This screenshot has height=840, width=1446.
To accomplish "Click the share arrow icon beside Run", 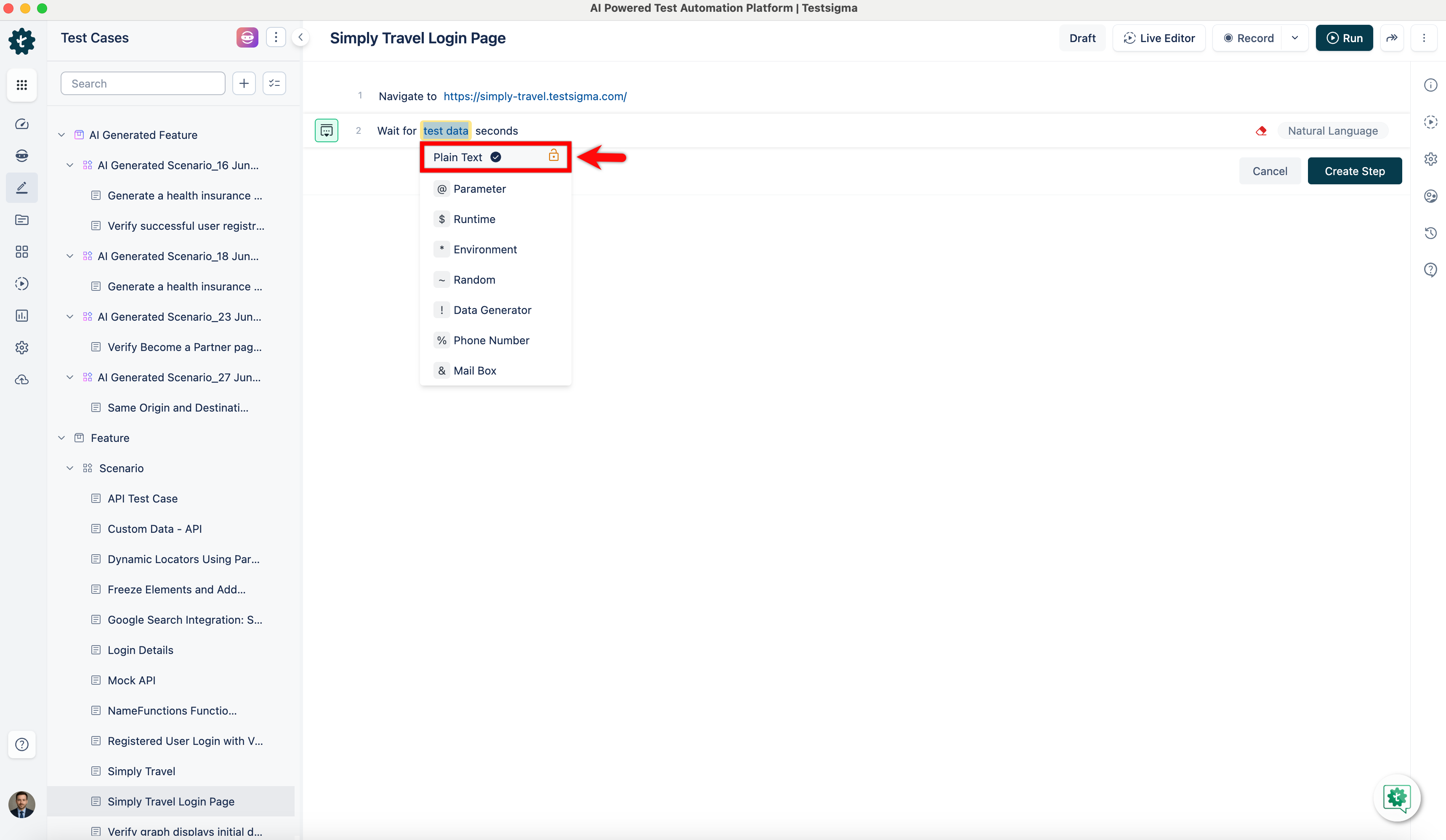I will pyautogui.click(x=1391, y=38).
